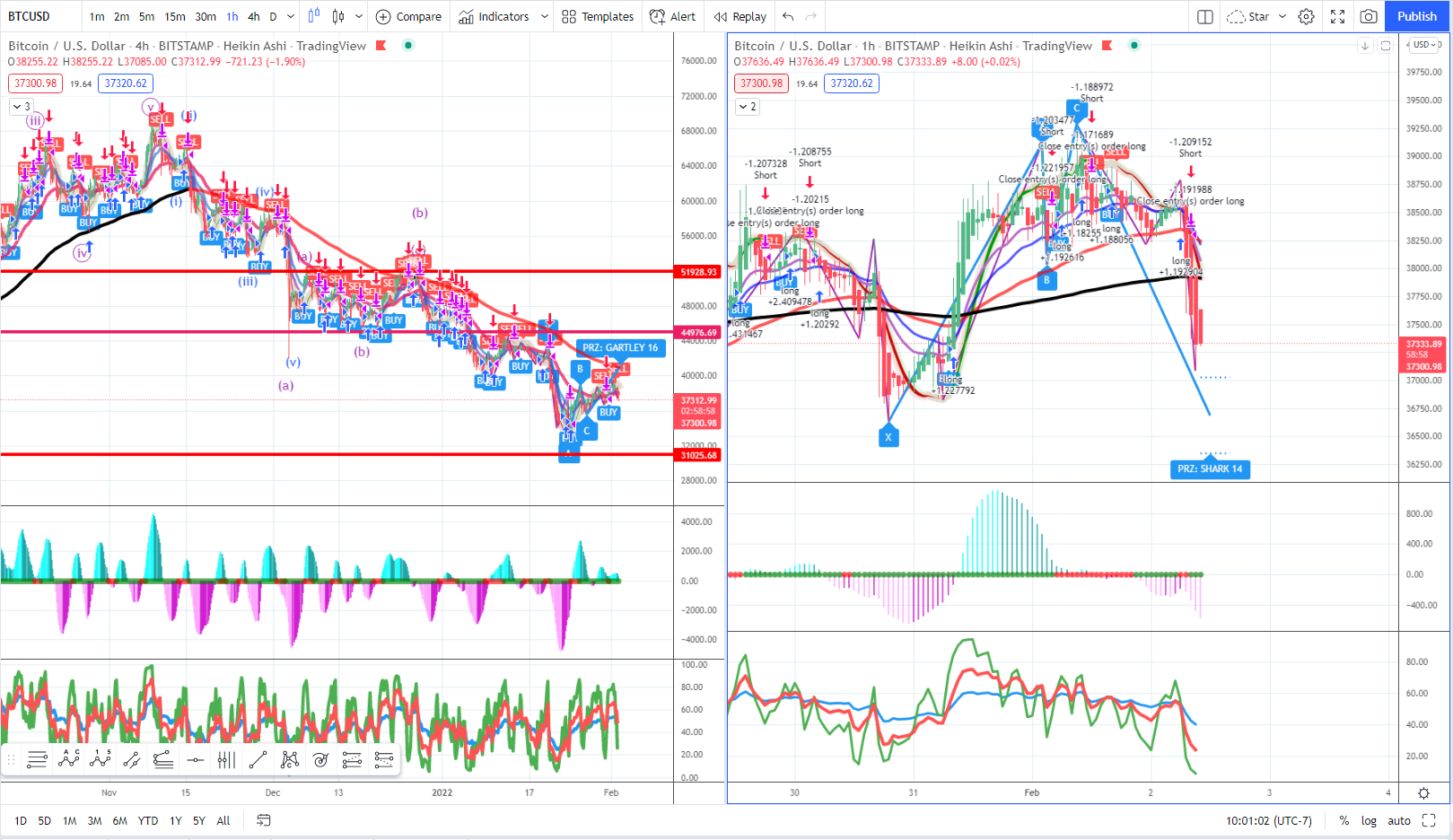Click the Publish button
The height and width of the screenshot is (840, 1453).
coord(1416,16)
